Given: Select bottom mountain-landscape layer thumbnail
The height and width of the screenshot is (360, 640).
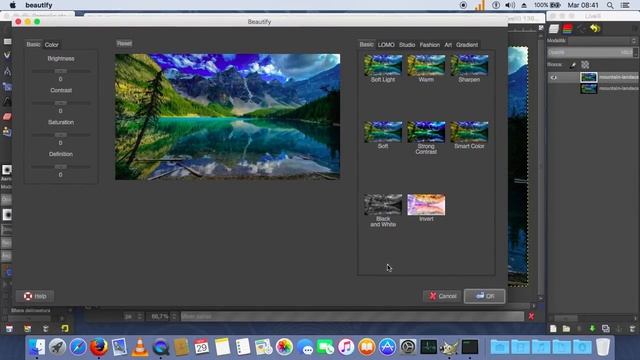Looking at the screenshot, I should pyautogui.click(x=589, y=88).
